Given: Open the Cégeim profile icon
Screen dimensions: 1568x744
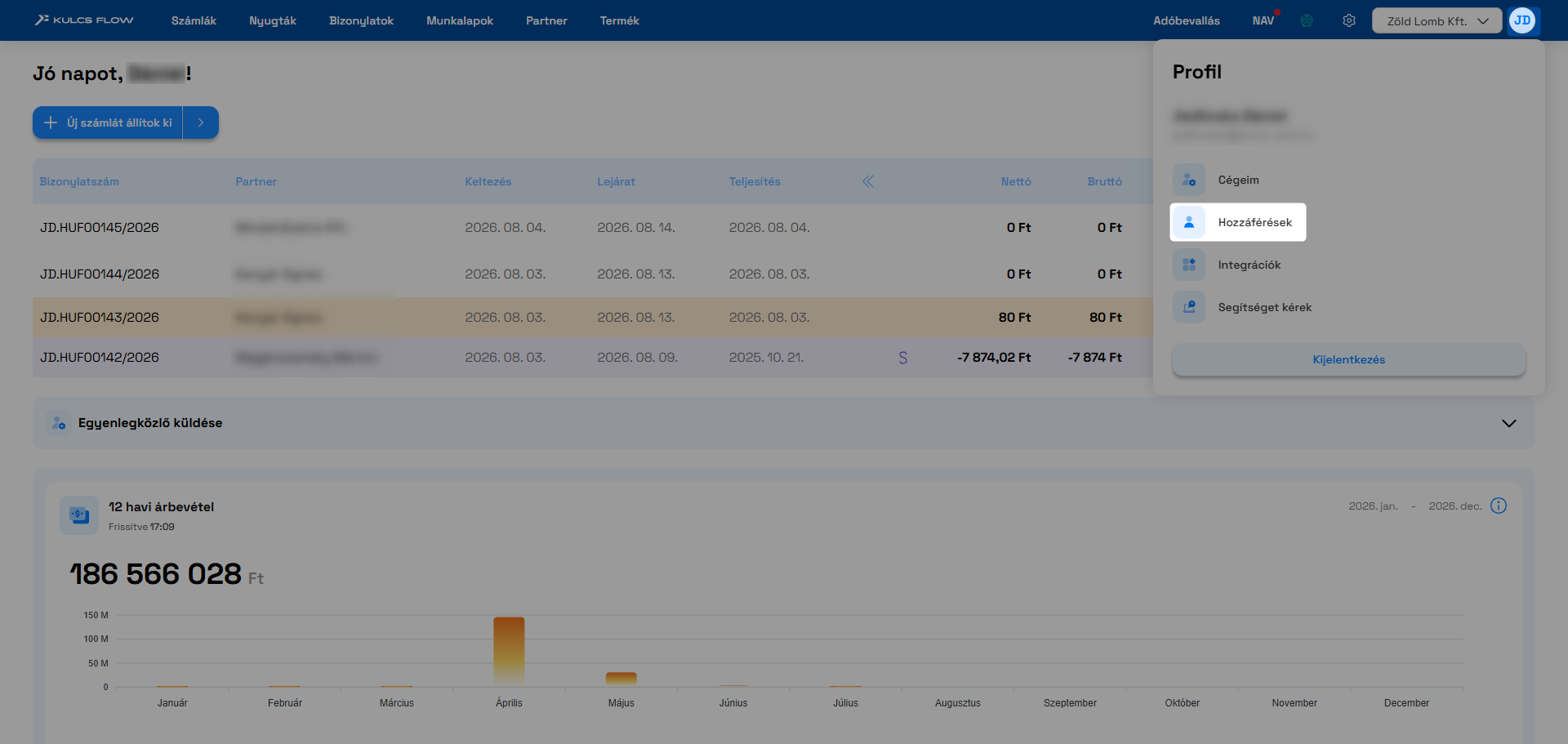Looking at the screenshot, I should pos(1189,180).
